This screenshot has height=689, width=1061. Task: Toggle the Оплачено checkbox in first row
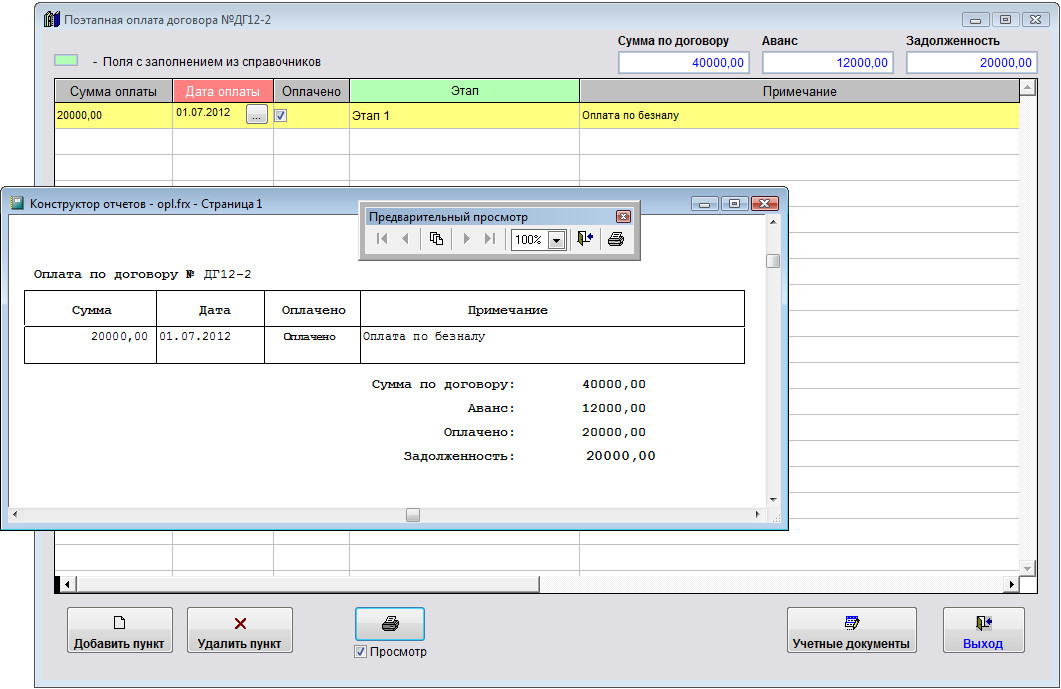click(281, 116)
